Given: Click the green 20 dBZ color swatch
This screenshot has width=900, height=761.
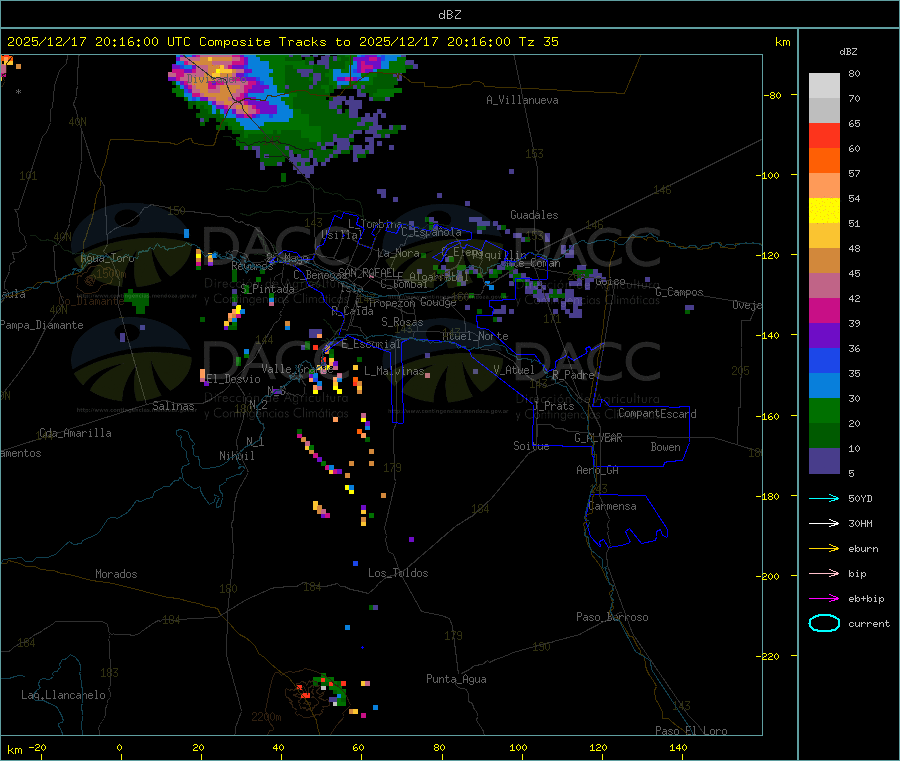Looking at the screenshot, I should pyautogui.click(x=824, y=410).
